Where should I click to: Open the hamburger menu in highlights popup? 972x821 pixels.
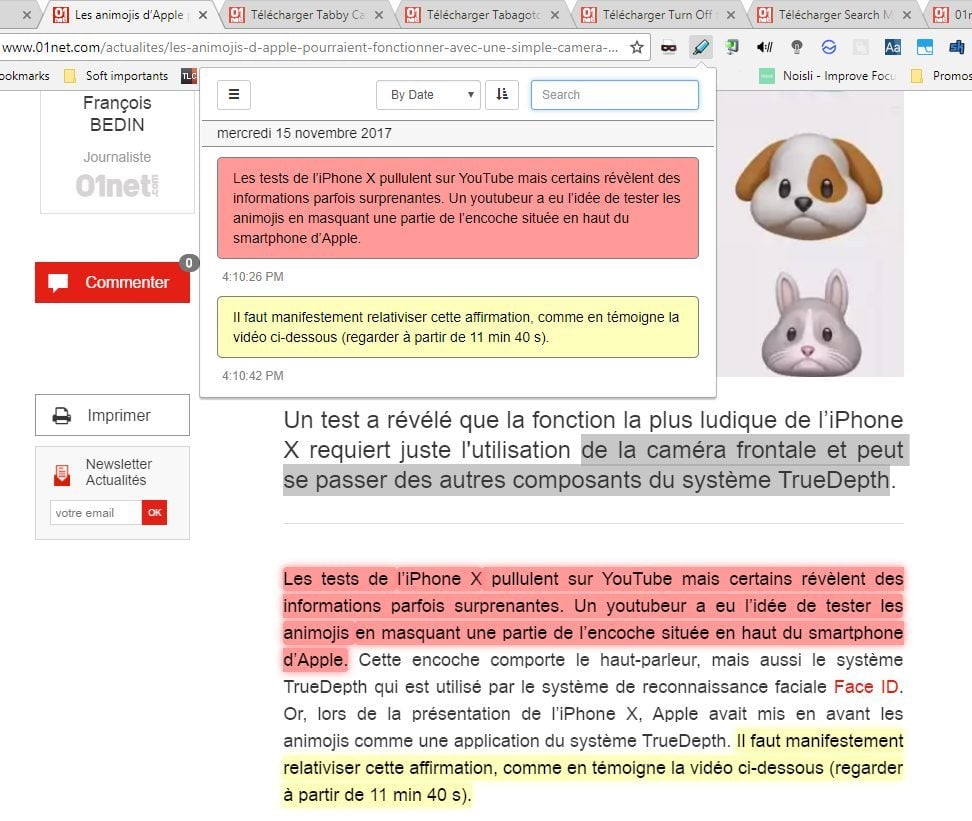click(x=234, y=94)
